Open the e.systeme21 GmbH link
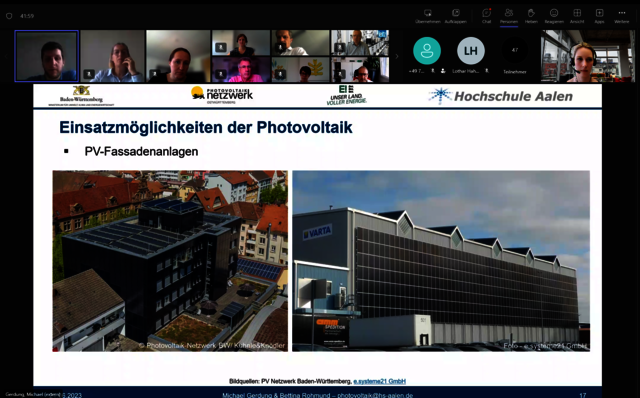 click(x=379, y=381)
